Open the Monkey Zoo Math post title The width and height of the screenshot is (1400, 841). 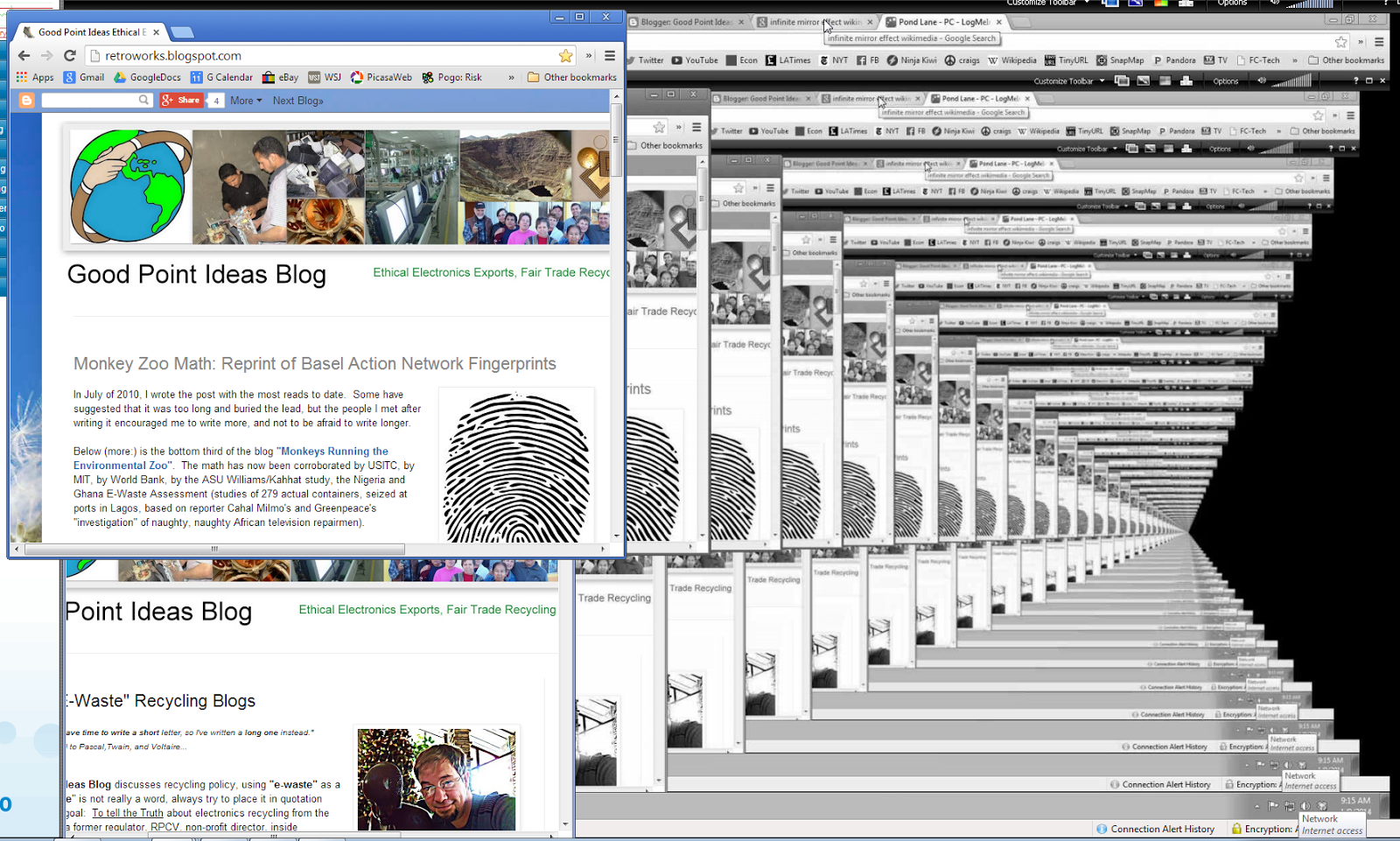(x=315, y=363)
